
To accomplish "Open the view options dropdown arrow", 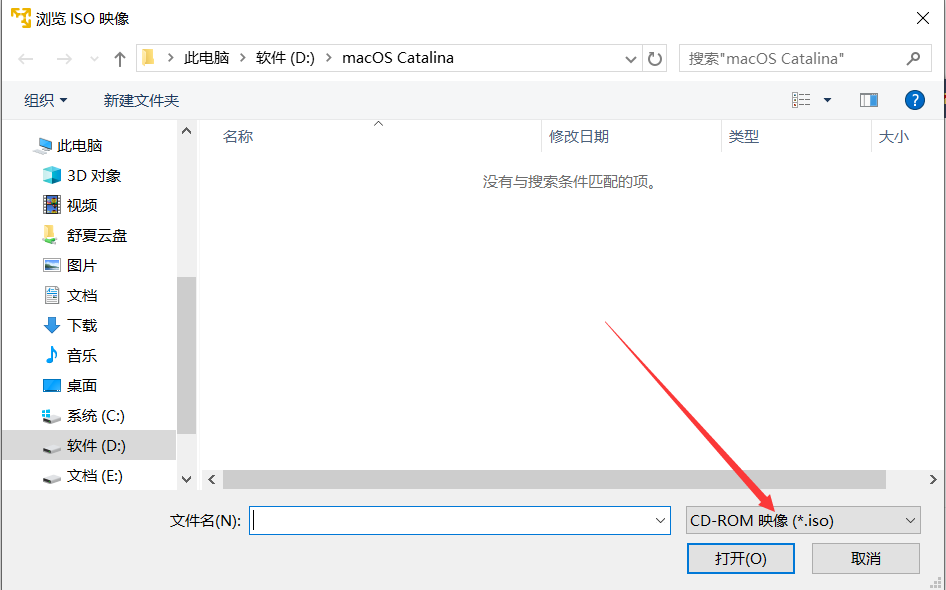I will [827, 100].
